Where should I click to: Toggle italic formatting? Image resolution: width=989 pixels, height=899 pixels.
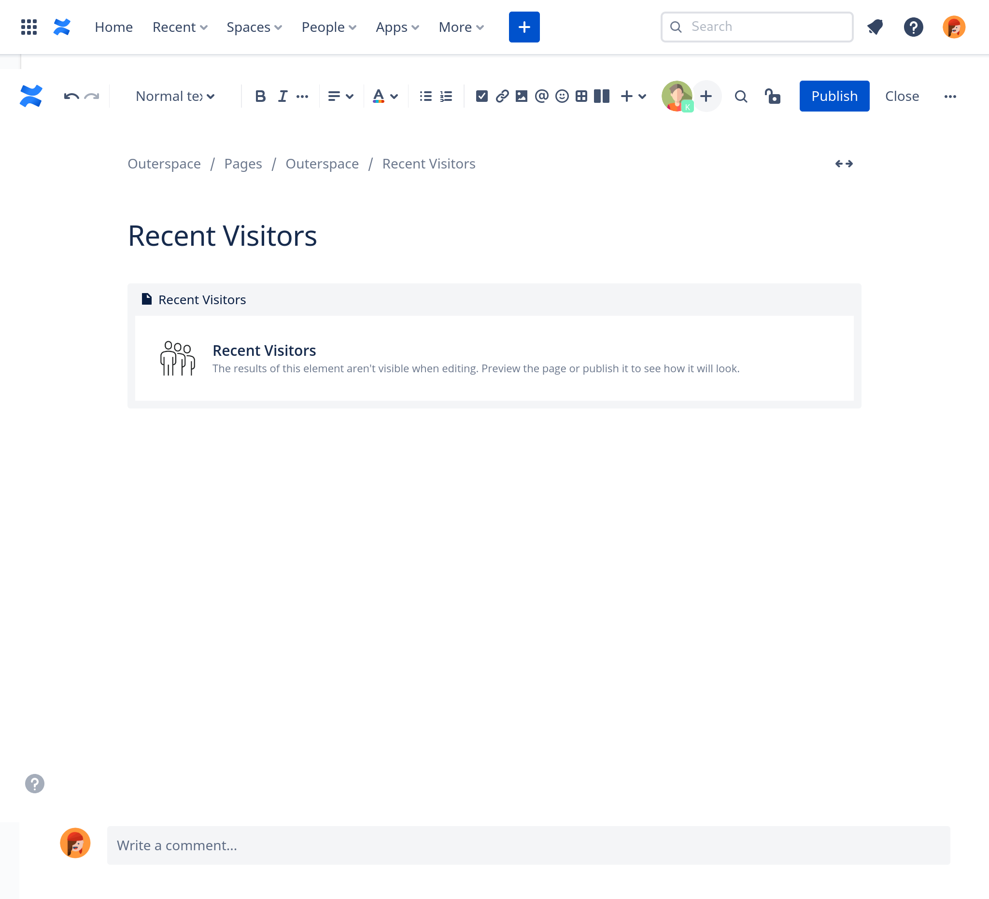(x=282, y=96)
